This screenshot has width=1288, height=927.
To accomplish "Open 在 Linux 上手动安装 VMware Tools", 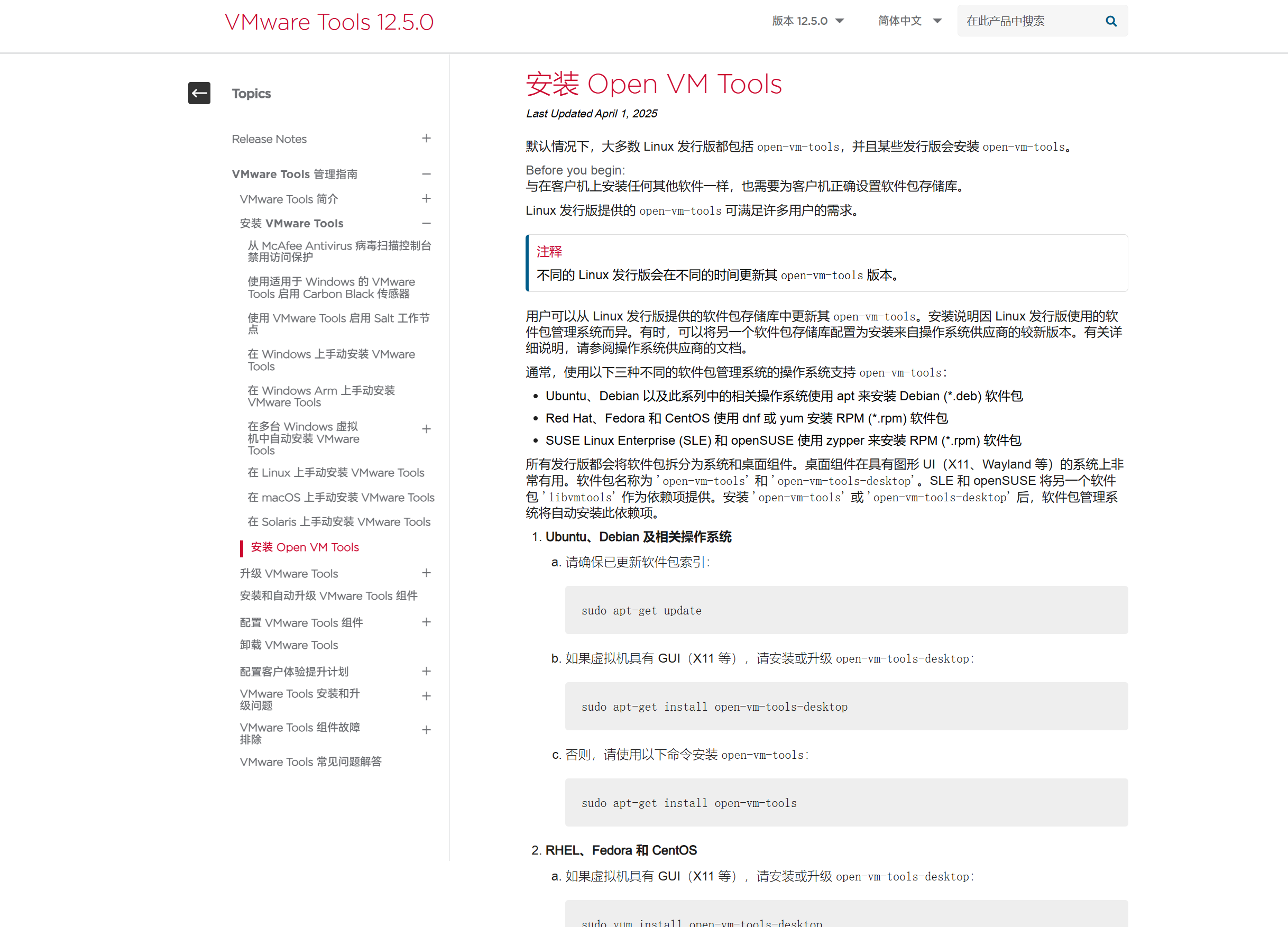I will pyautogui.click(x=336, y=473).
